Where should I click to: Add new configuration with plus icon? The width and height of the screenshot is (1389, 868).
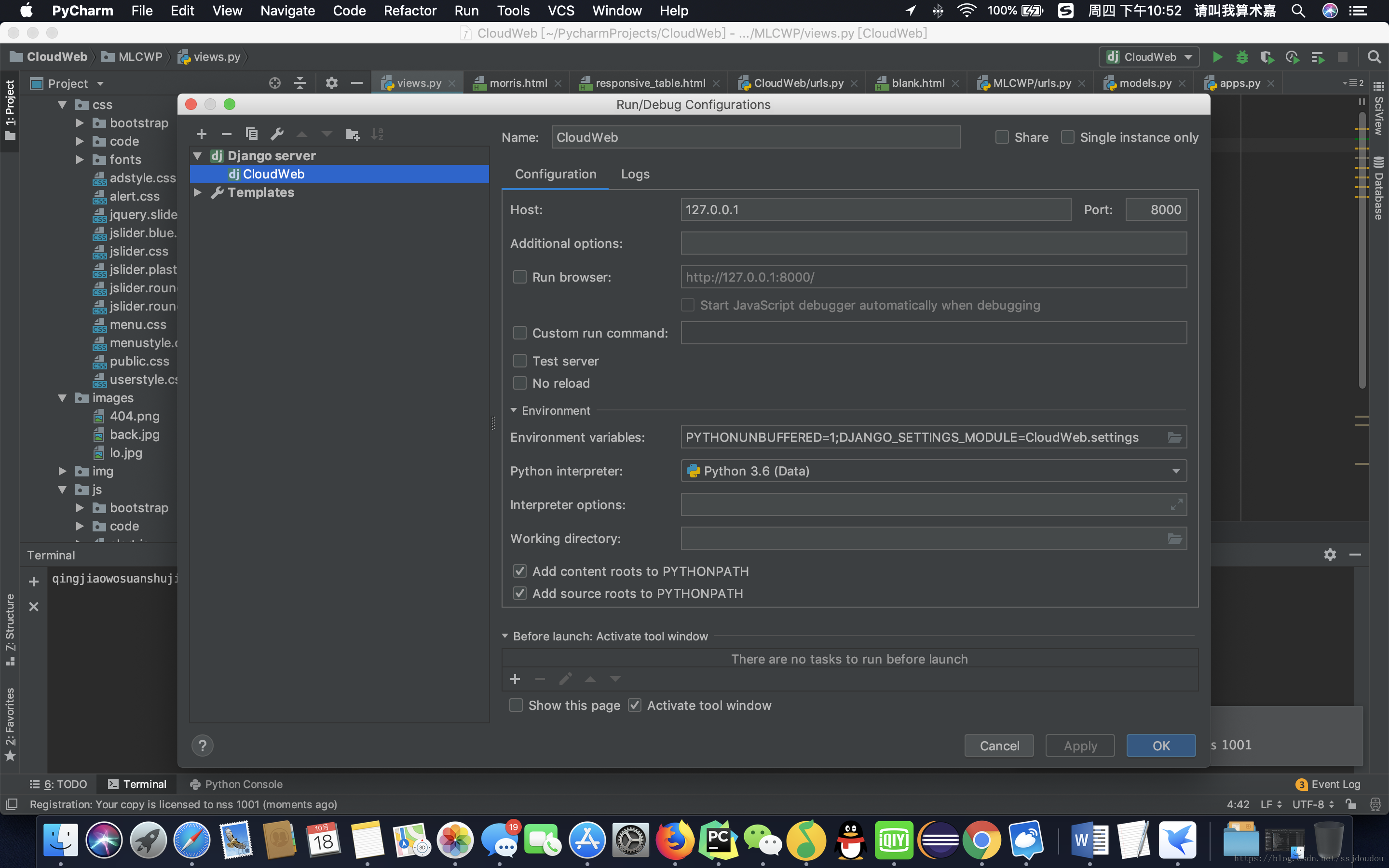pyautogui.click(x=202, y=135)
